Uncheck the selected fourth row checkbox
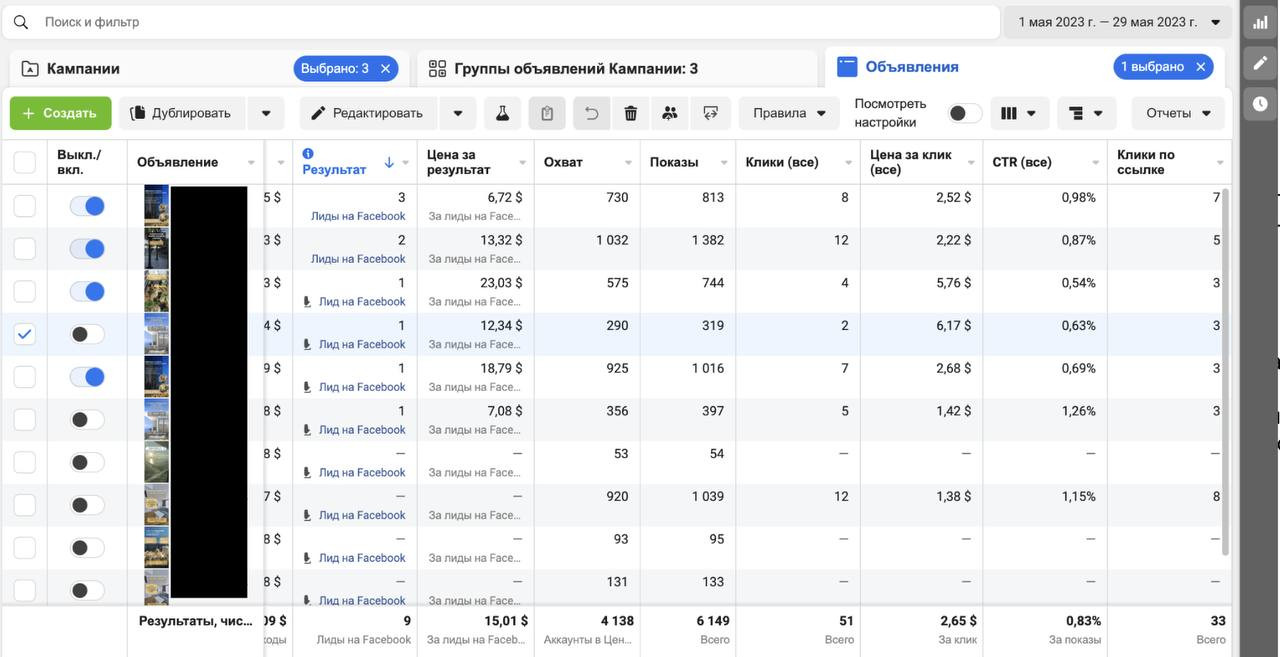The height and width of the screenshot is (657, 1280). click(25, 335)
